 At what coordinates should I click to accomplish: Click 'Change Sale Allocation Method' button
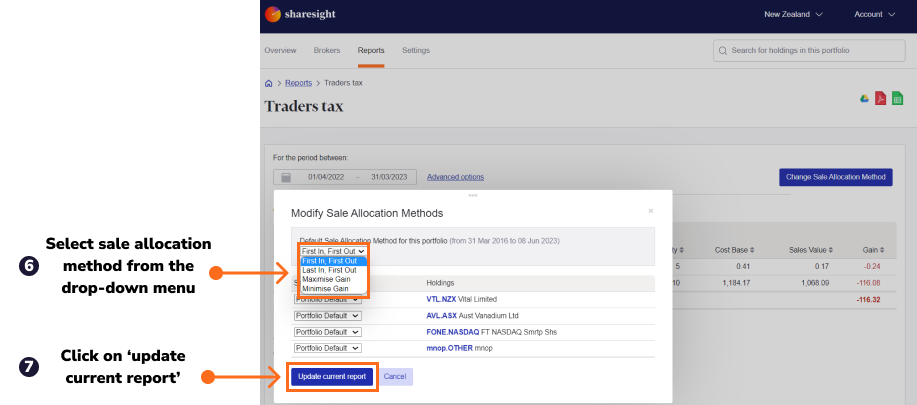836,177
